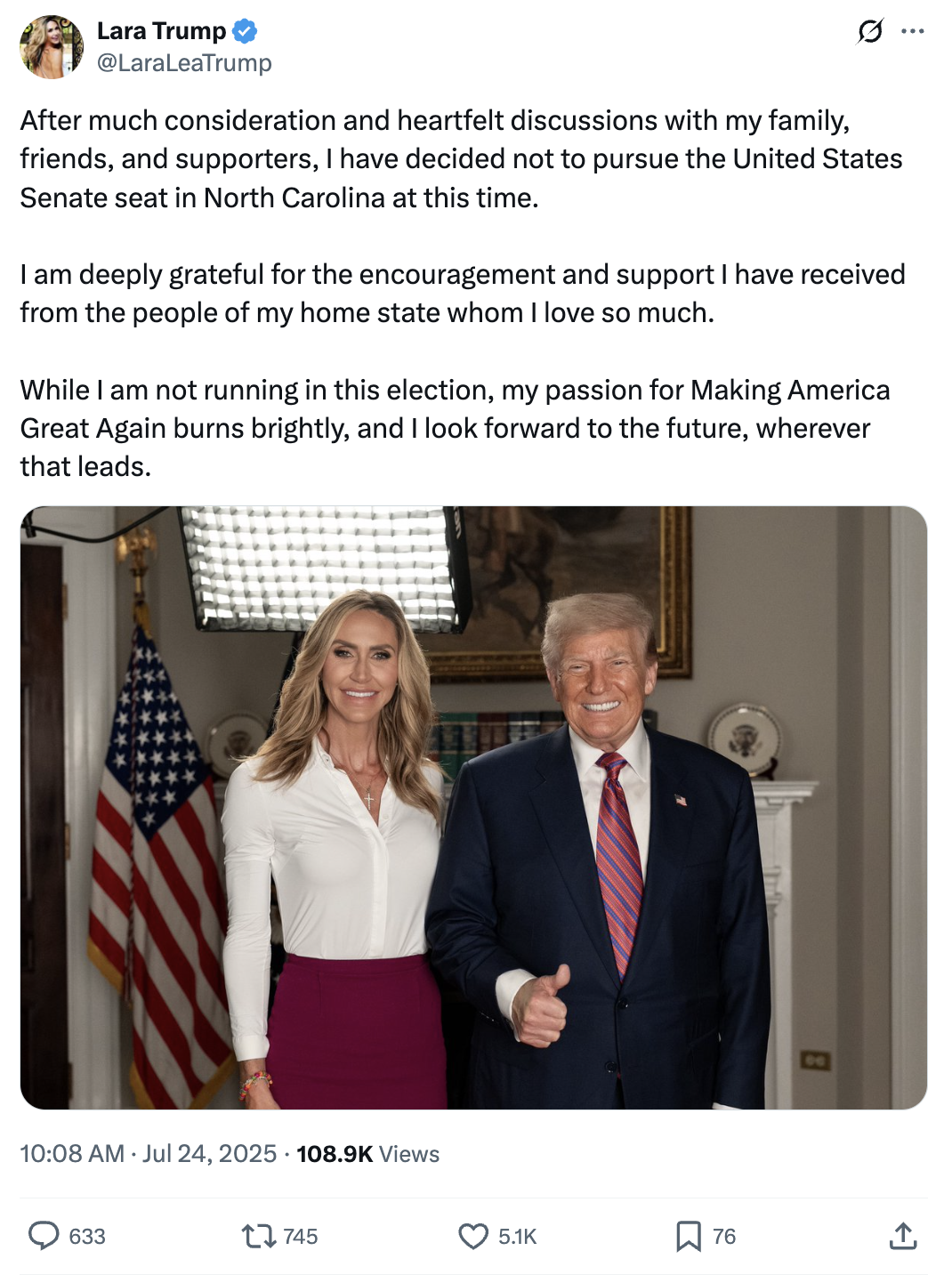This screenshot has height=1283, width=952.
Task: Click the Making America Great Again paragraph
Action: [456, 428]
